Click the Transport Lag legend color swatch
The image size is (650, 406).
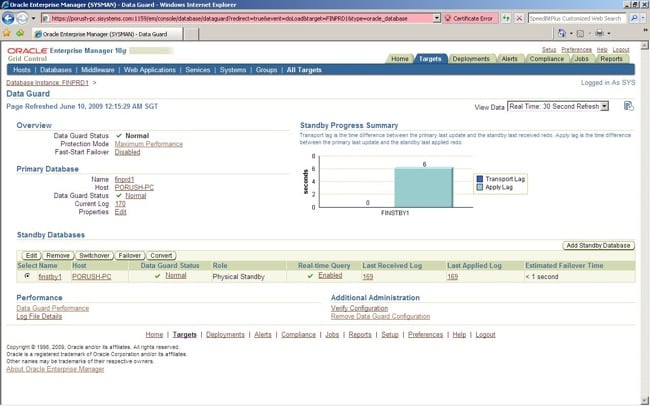tap(480, 179)
